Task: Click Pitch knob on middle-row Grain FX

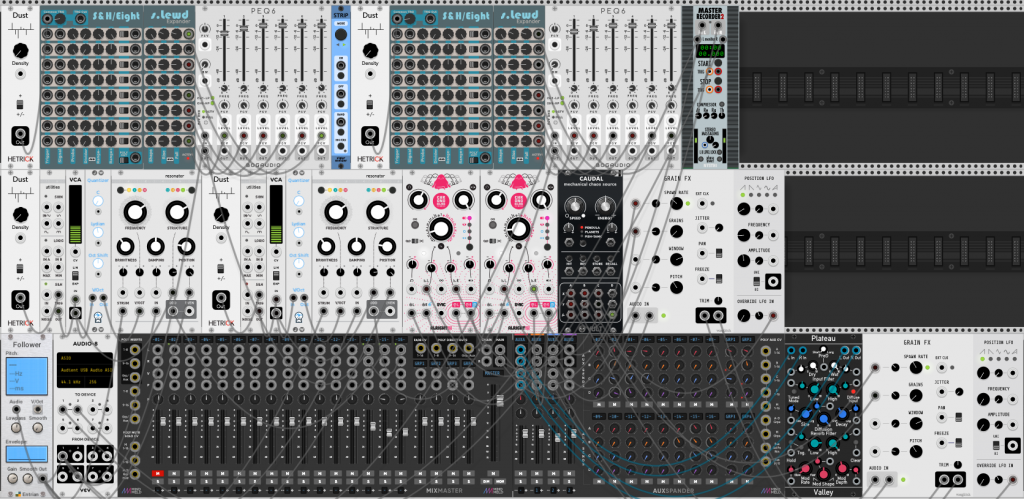Action: pyautogui.click(x=677, y=287)
